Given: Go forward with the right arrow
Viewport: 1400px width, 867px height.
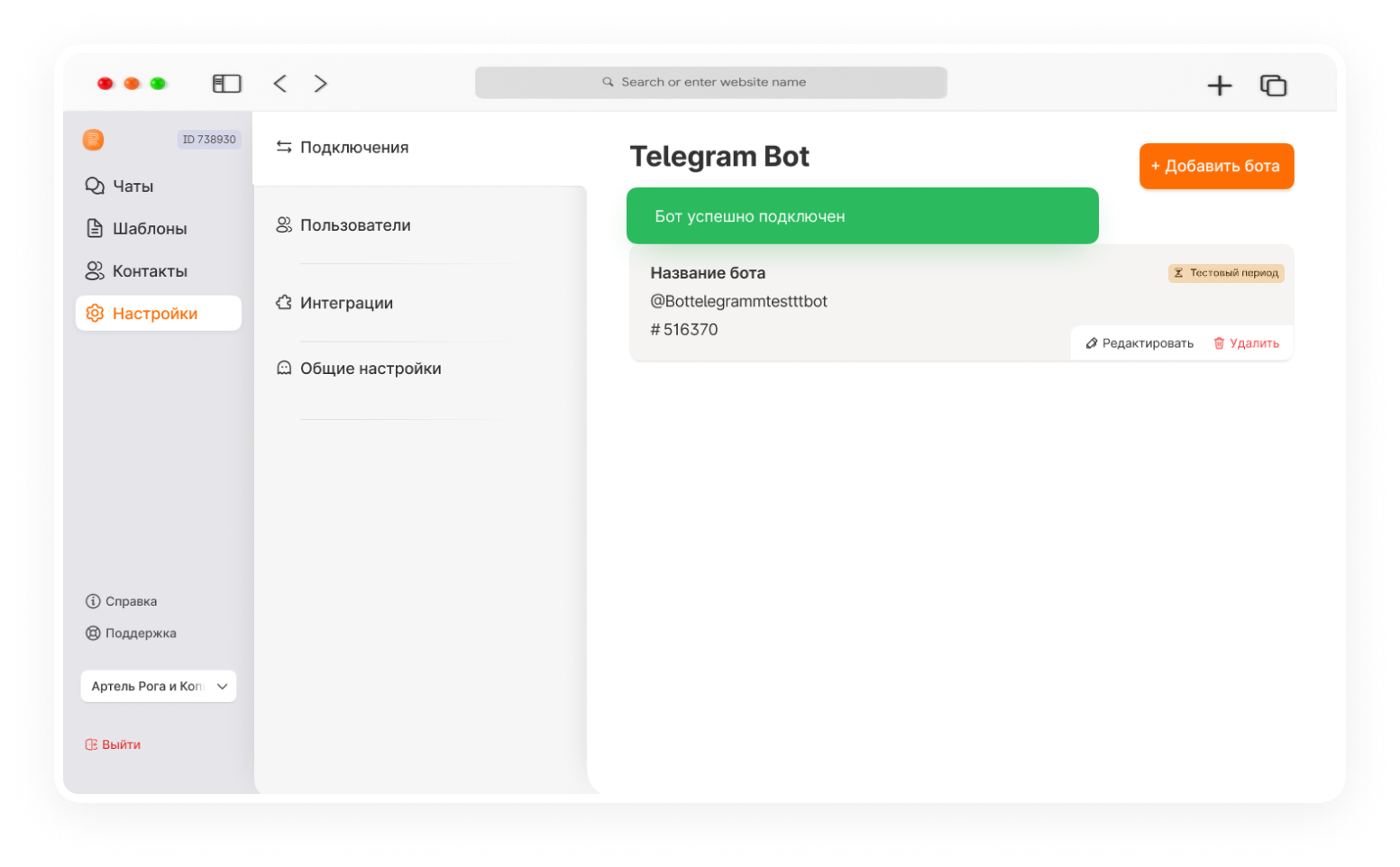Looking at the screenshot, I should point(320,84).
